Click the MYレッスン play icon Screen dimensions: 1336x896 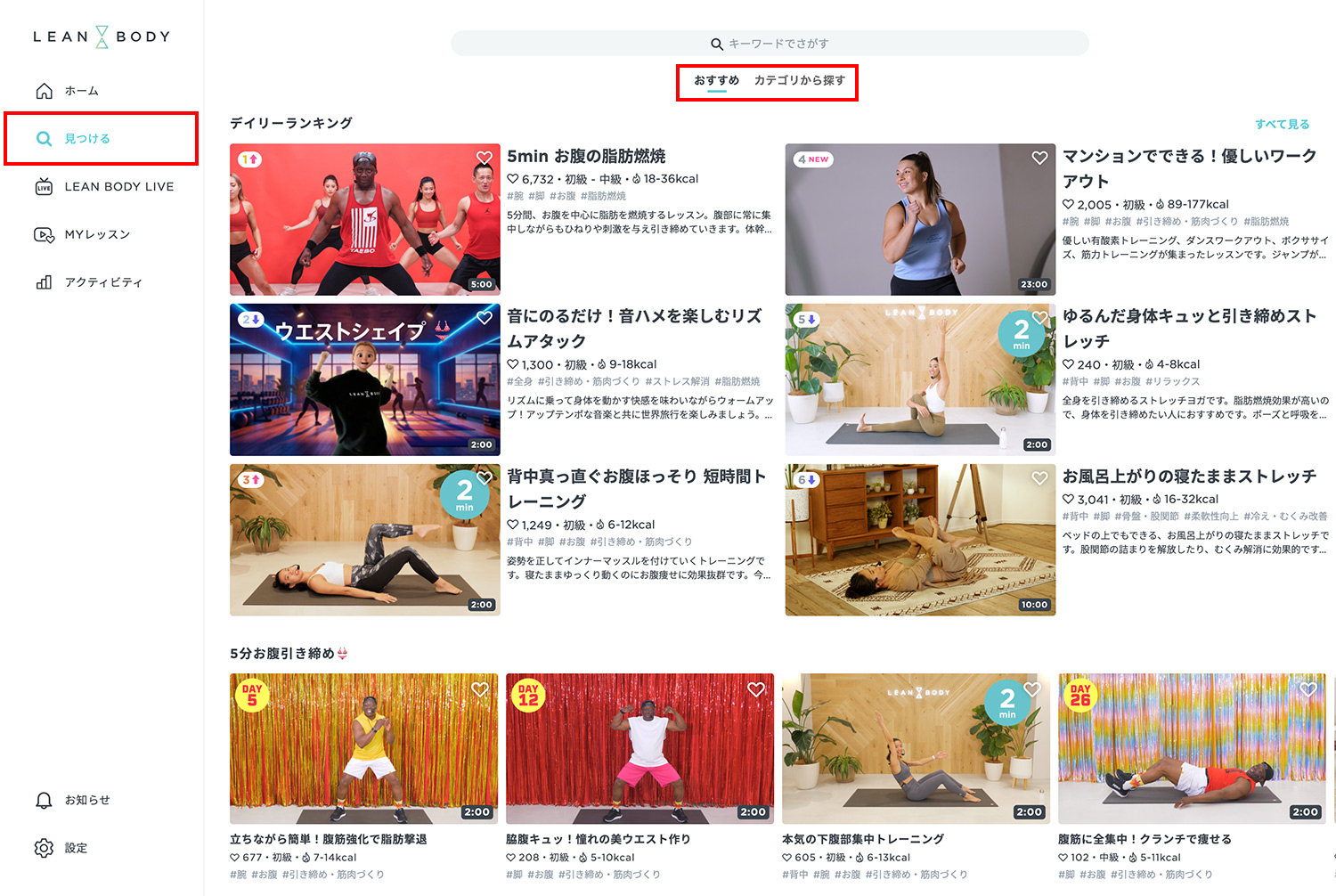[x=44, y=234]
